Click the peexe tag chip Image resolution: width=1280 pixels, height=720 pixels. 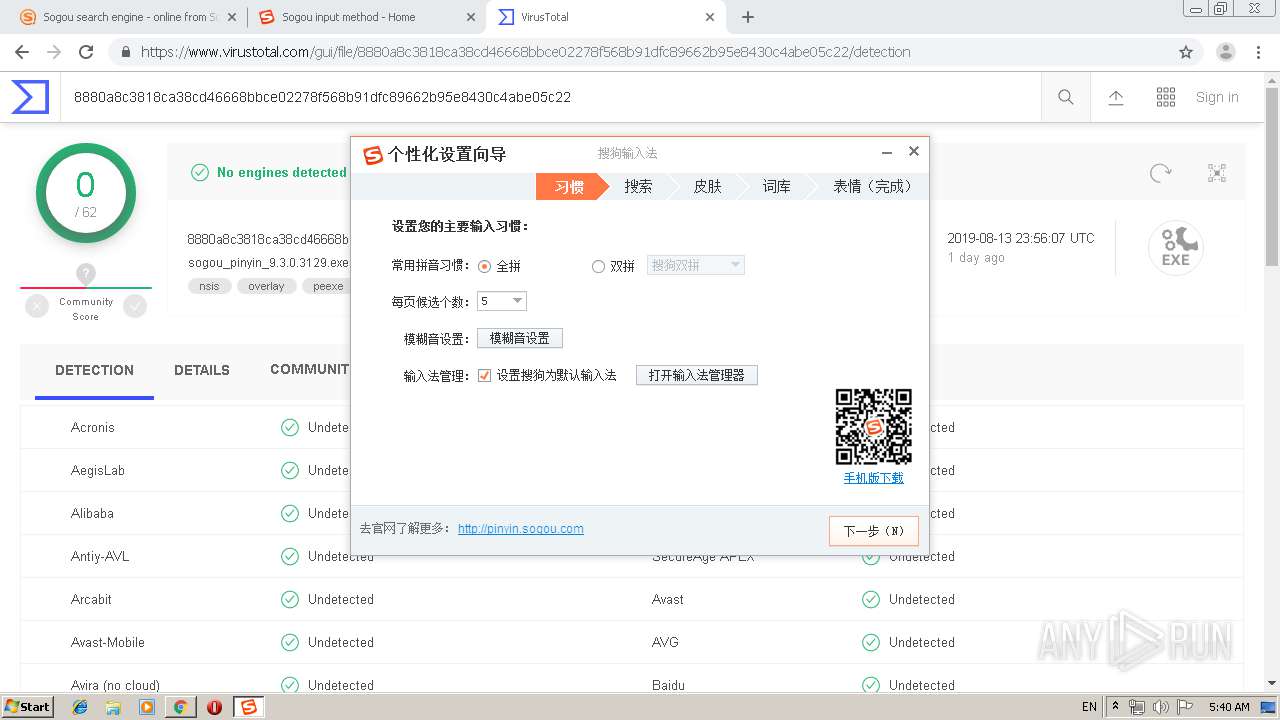click(x=327, y=286)
